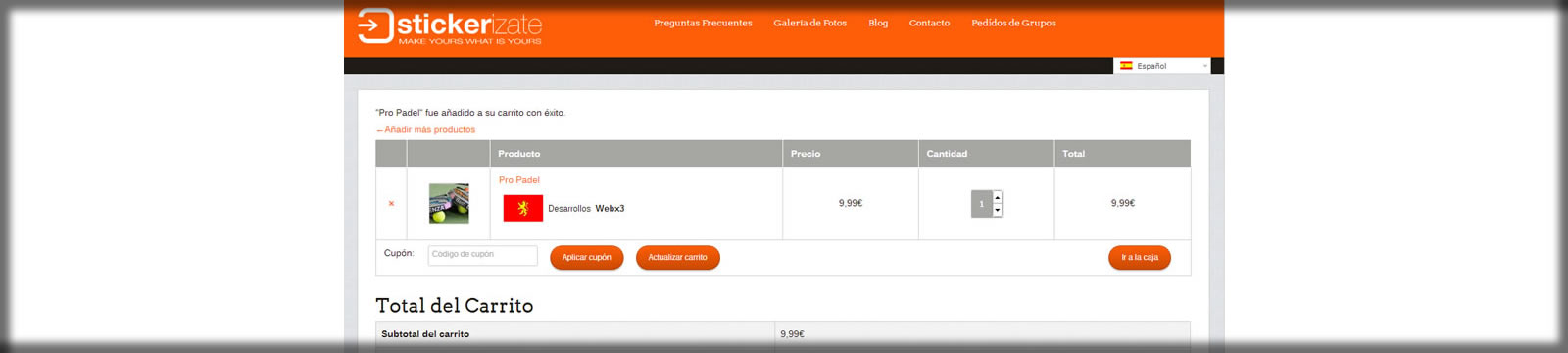Viewport: 1568px width, 353px height.
Task: Click the Pro Padel added message
Action: click(470, 113)
